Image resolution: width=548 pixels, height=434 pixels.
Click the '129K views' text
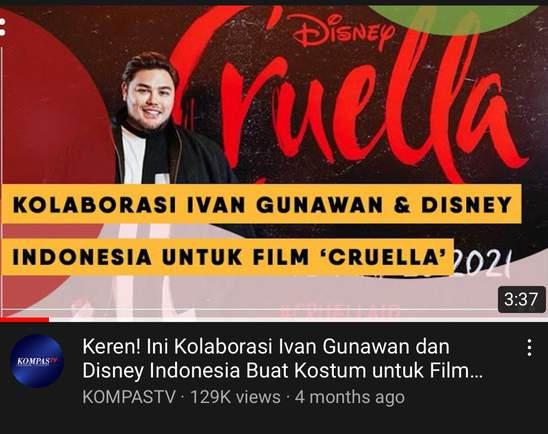235,397
